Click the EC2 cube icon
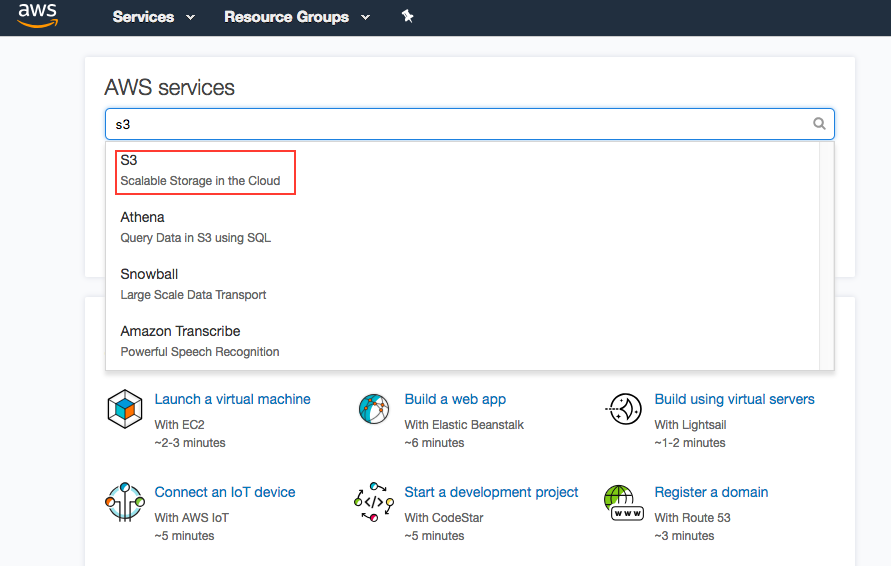 (x=124, y=409)
